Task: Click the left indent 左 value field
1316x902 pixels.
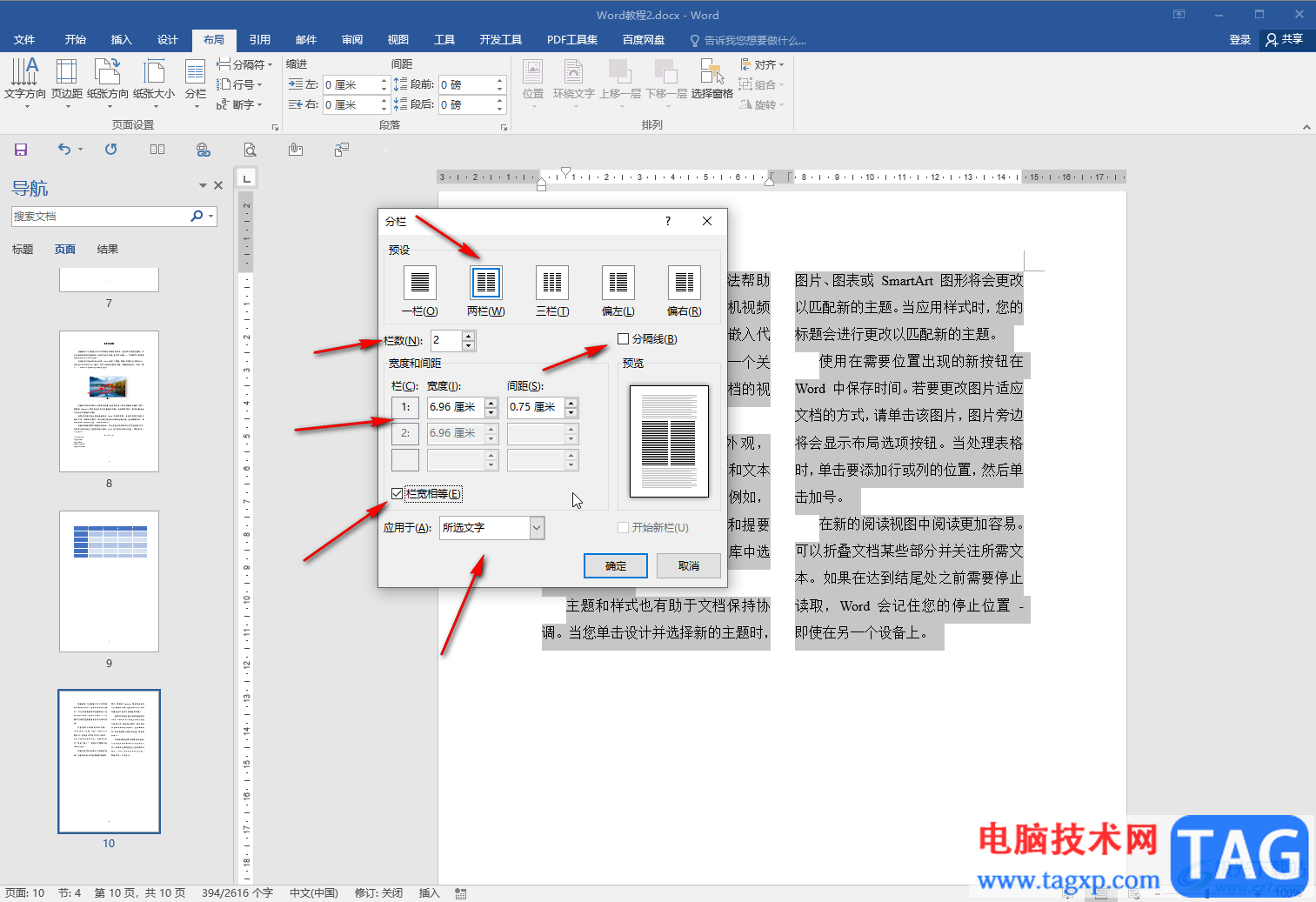Action: click(x=350, y=84)
